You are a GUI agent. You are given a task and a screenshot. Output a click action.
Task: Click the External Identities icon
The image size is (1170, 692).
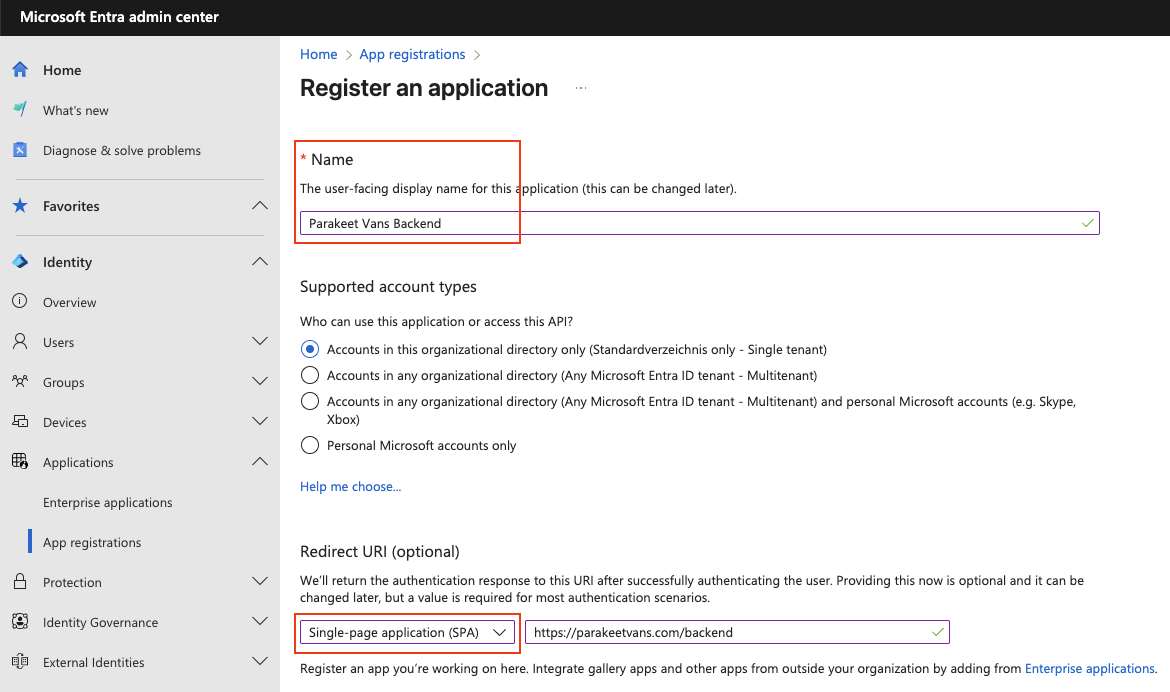(x=20, y=661)
